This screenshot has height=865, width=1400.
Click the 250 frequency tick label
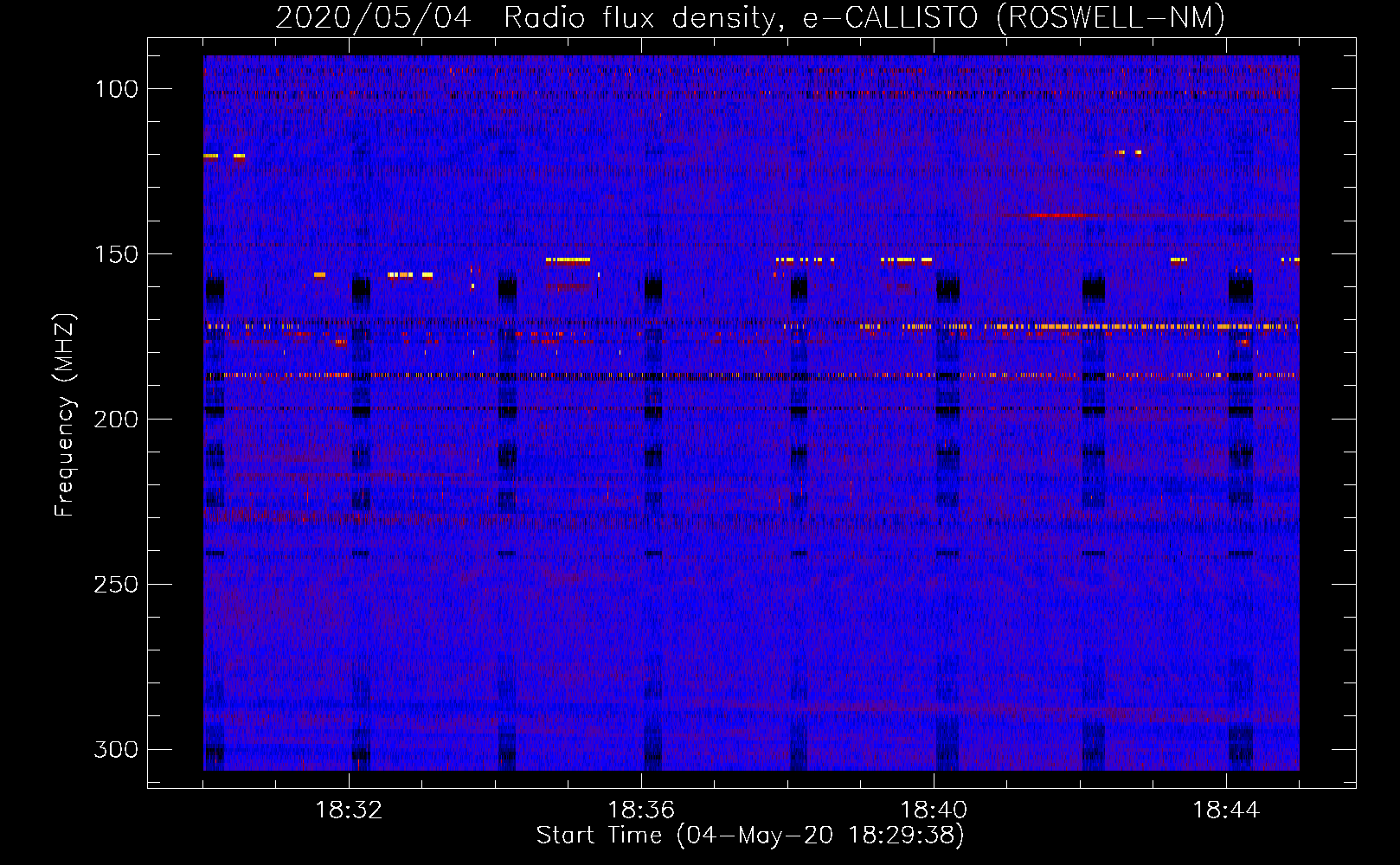(x=116, y=585)
